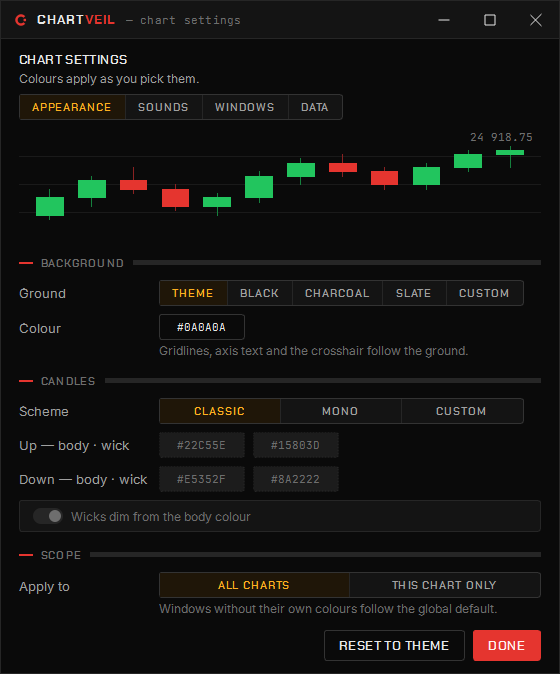Close the chart settings window
Viewport: 560px width, 674px height.
536,20
